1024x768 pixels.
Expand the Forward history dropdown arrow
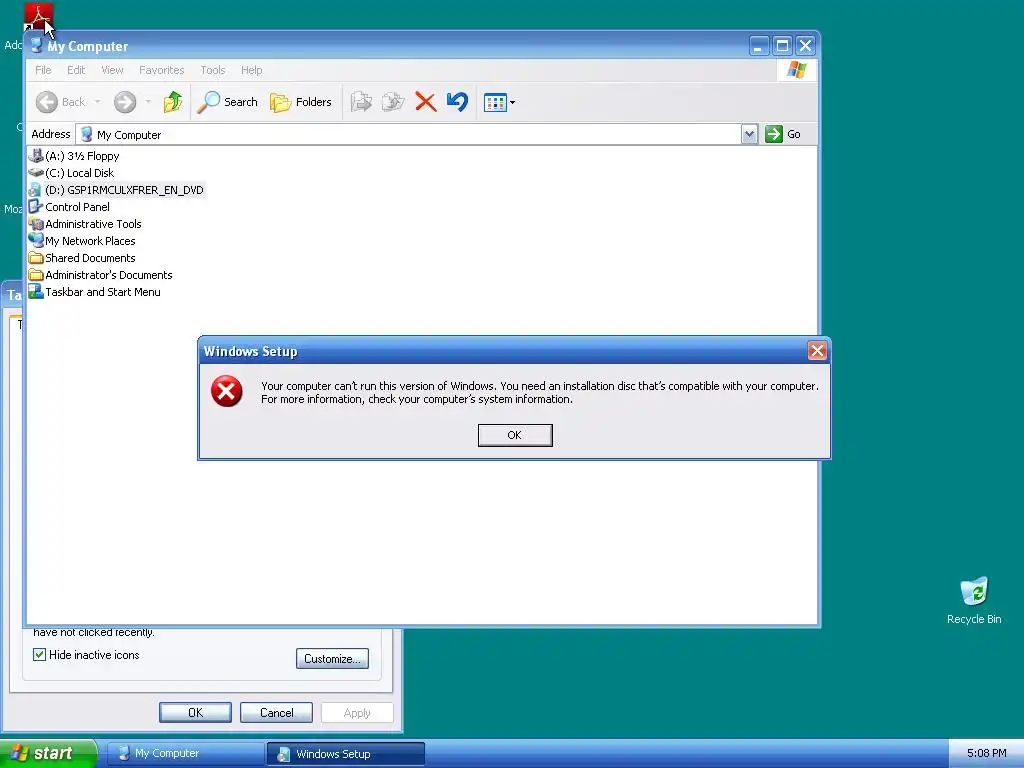point(148,102)
